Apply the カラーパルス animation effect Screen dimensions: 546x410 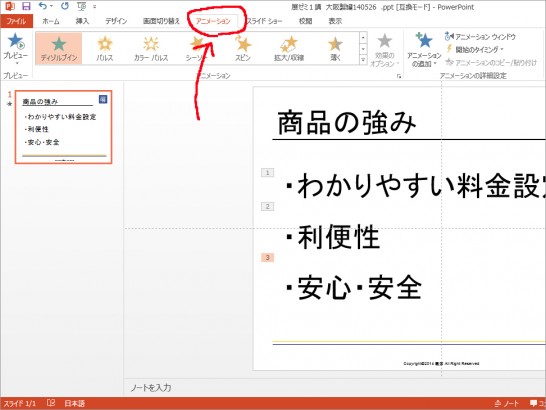click(151, 48)
